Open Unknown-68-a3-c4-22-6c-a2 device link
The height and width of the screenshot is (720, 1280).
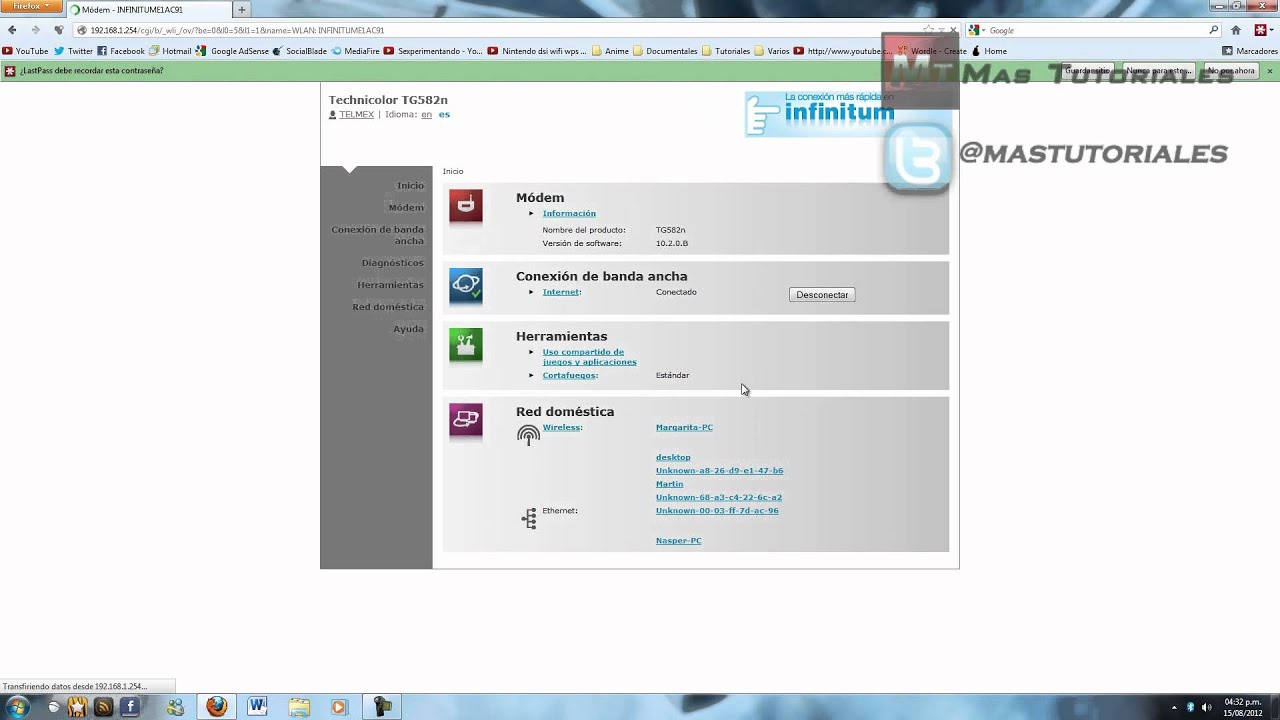click(718, 497)
